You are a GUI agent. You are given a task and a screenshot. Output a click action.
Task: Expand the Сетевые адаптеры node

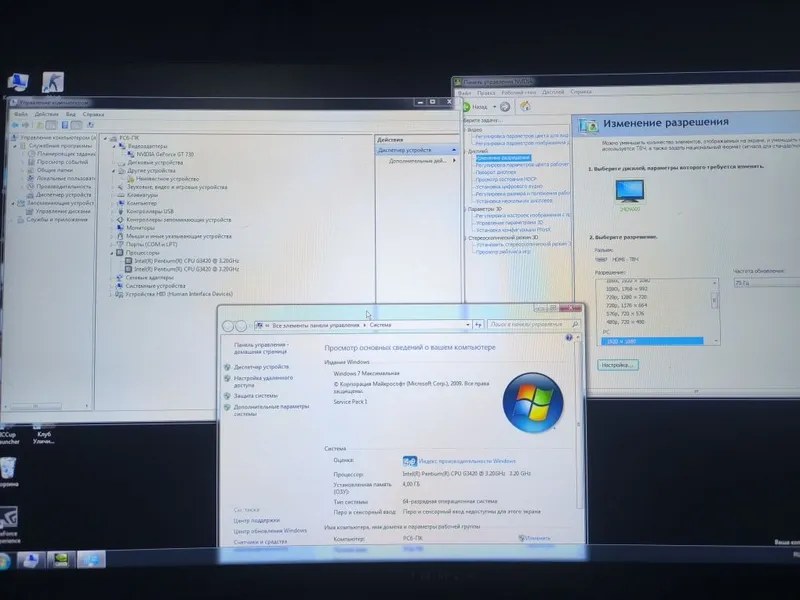(x=111, y=278)
